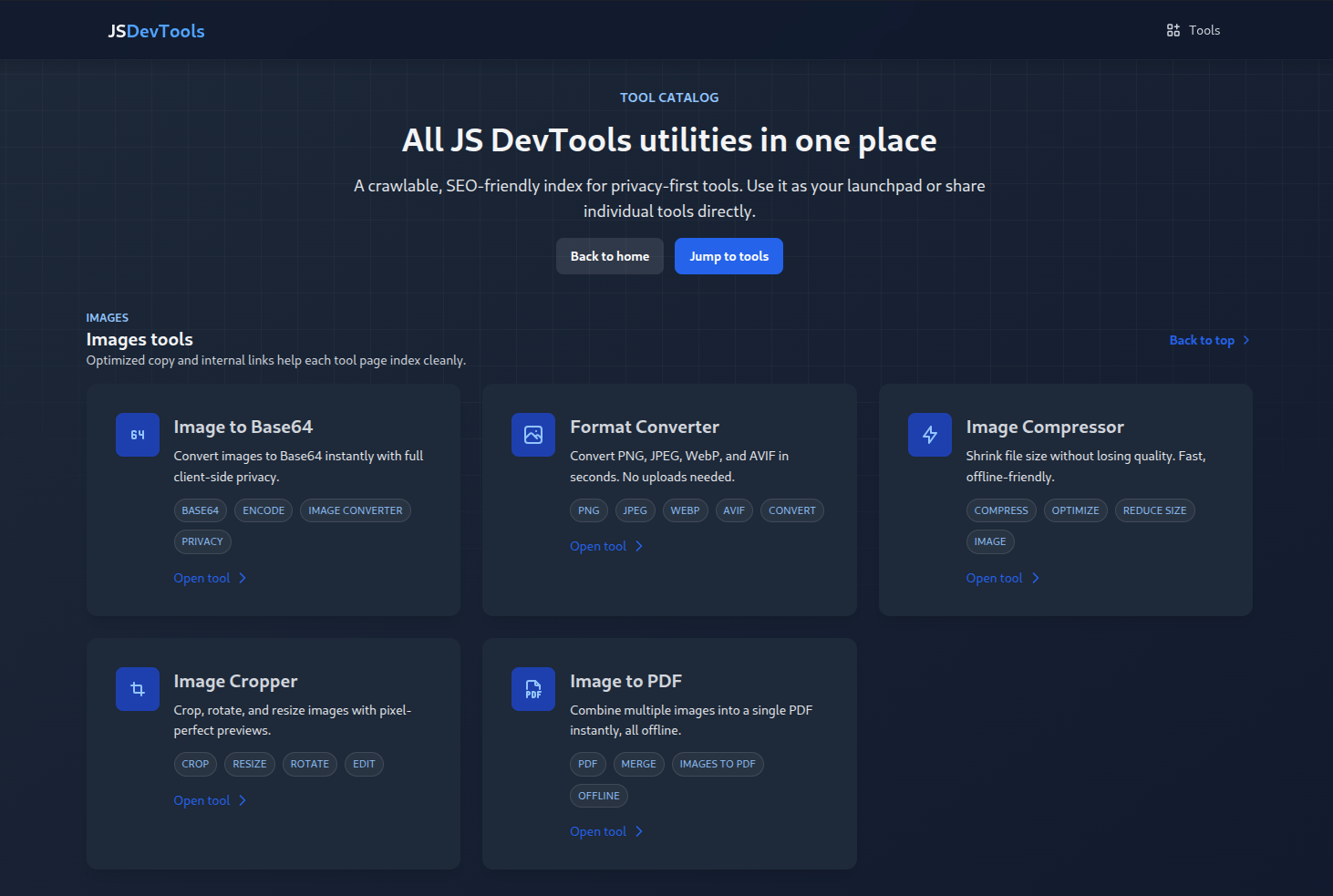Select the PDF file icon for Image to PDF
1333x896 pixels.
click(x=532, y=689)
